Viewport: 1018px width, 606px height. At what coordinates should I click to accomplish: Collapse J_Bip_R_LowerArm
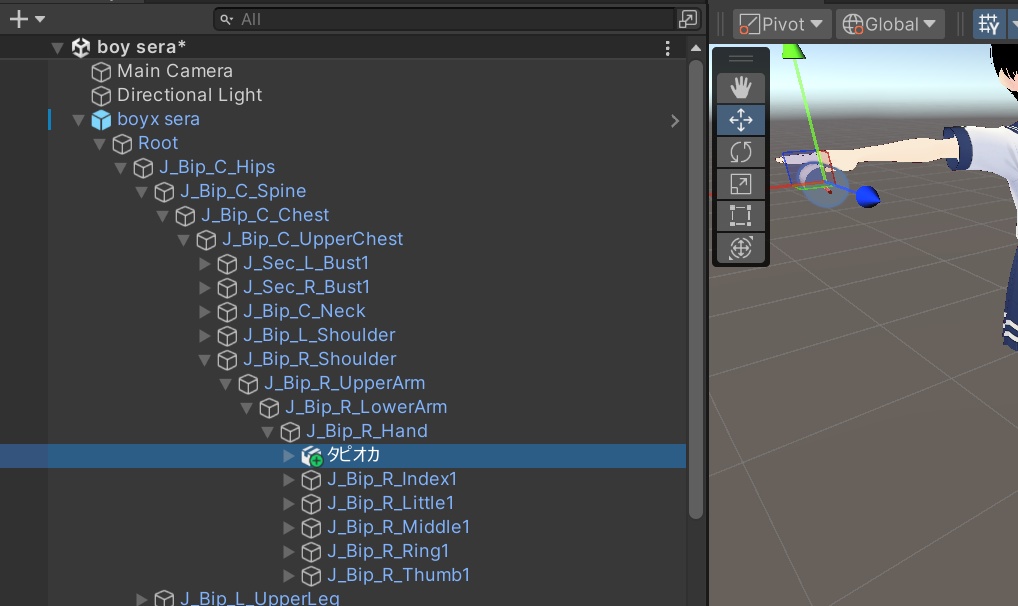pyautogui.click(x=247, y=408)
